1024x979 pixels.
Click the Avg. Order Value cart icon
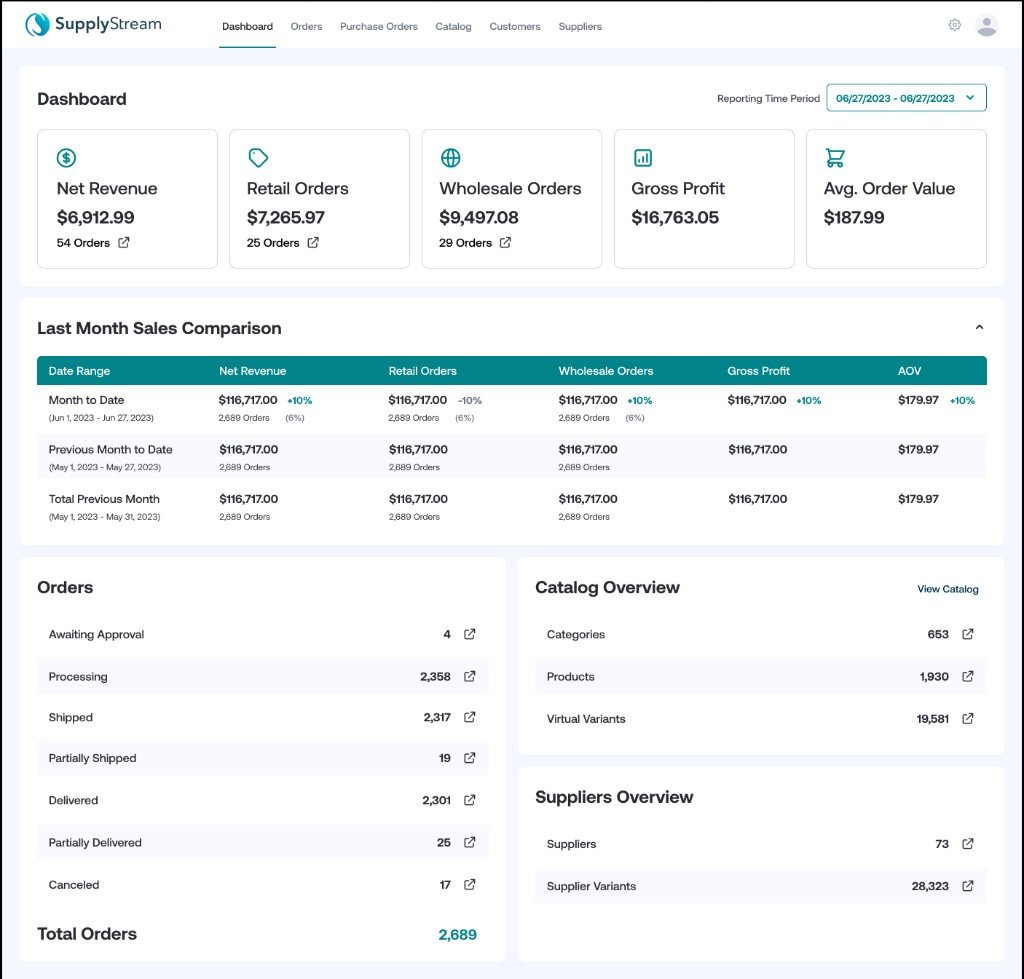835,157
